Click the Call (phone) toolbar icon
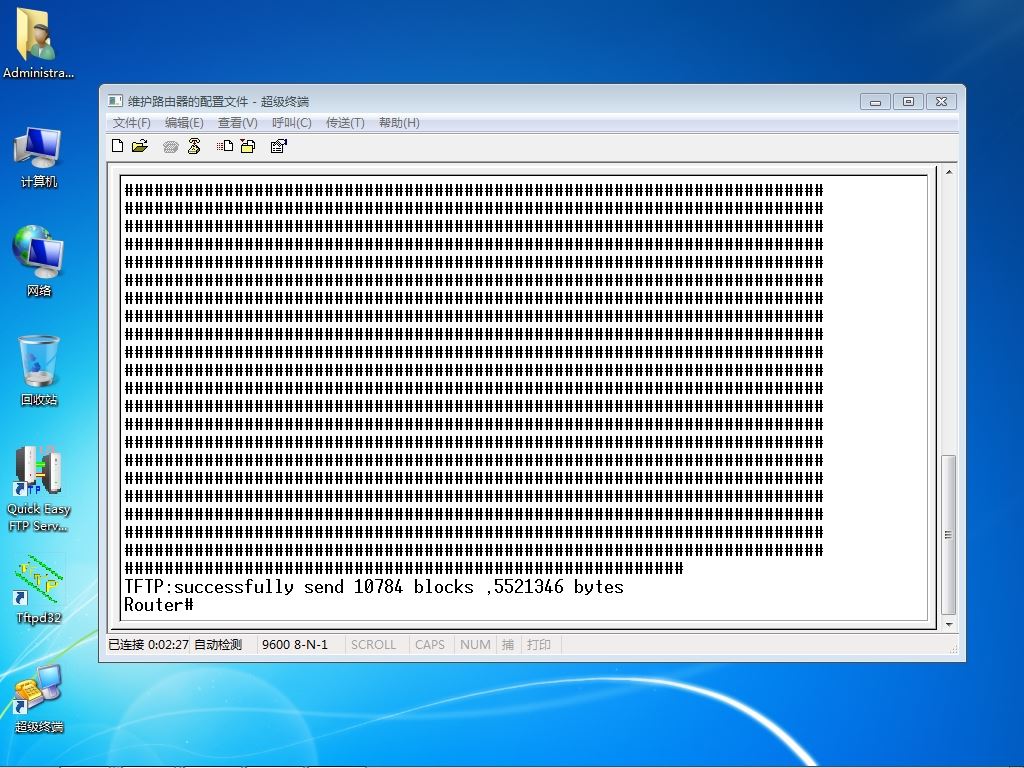Screen dimensions: 1024x768 170,146
